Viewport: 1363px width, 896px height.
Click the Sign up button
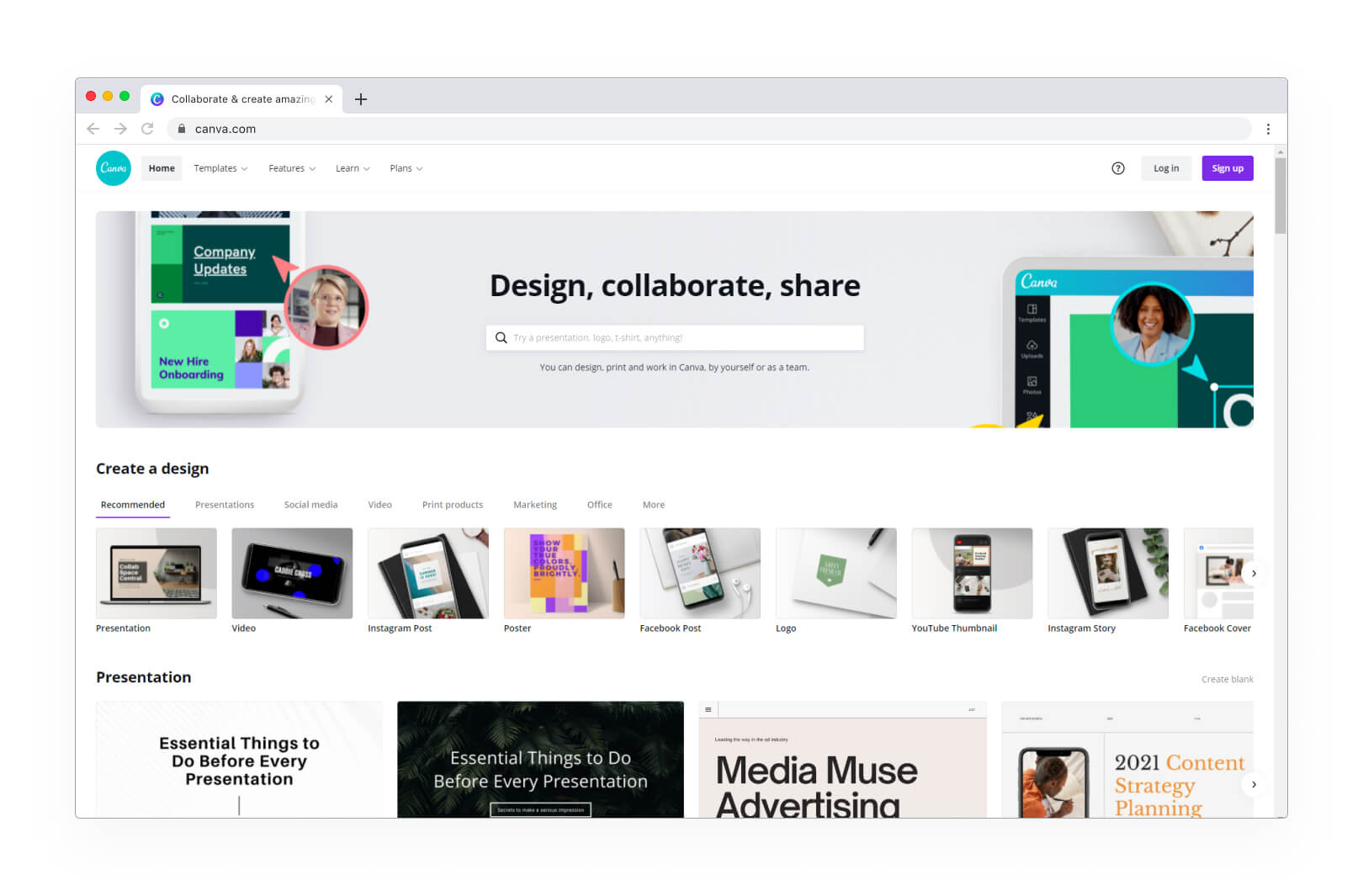tap(1228, 168)
